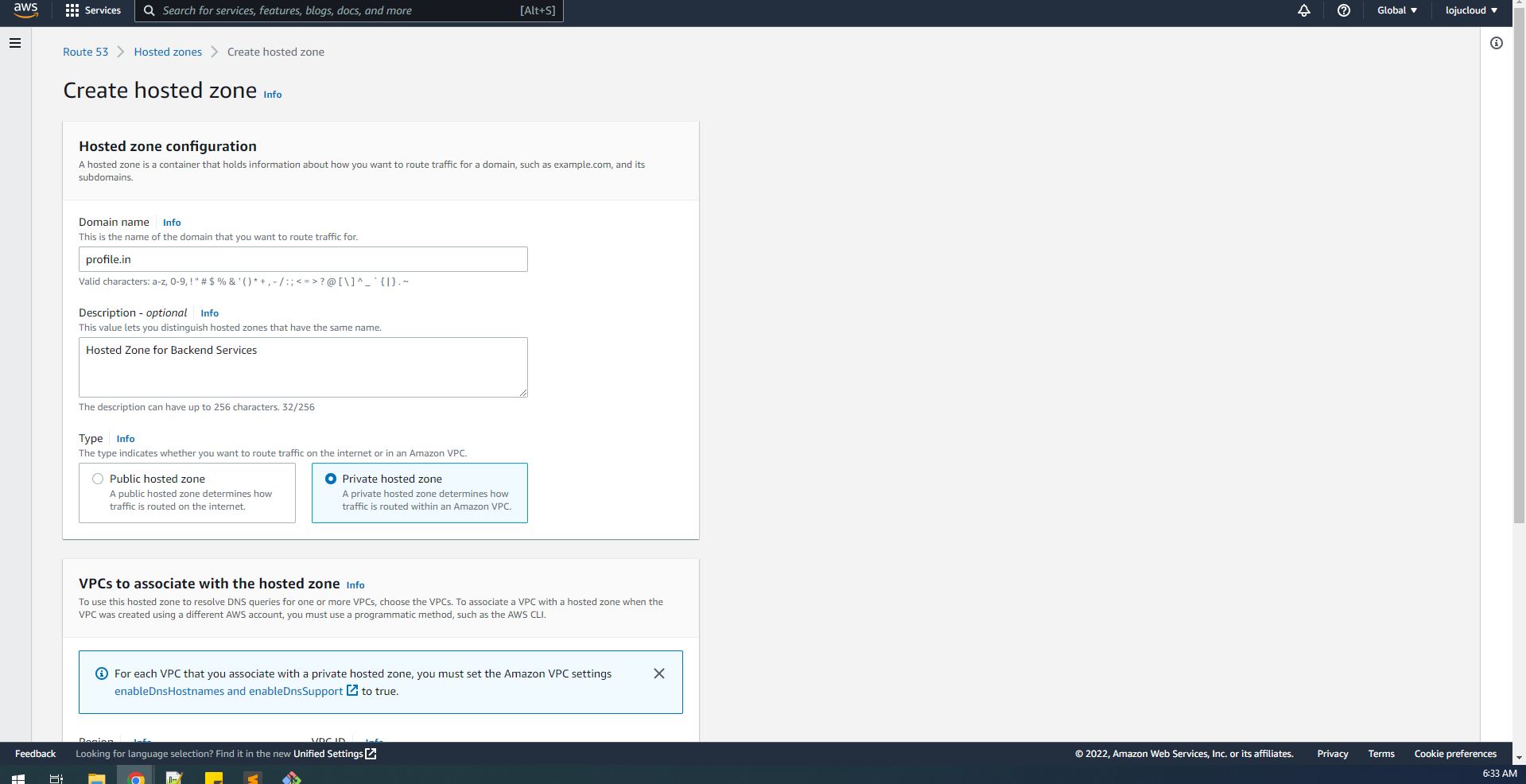Viewport: 1526px width, 784px height.
Task: Click the search magnifier icon
Action: (x=149, y=10)
